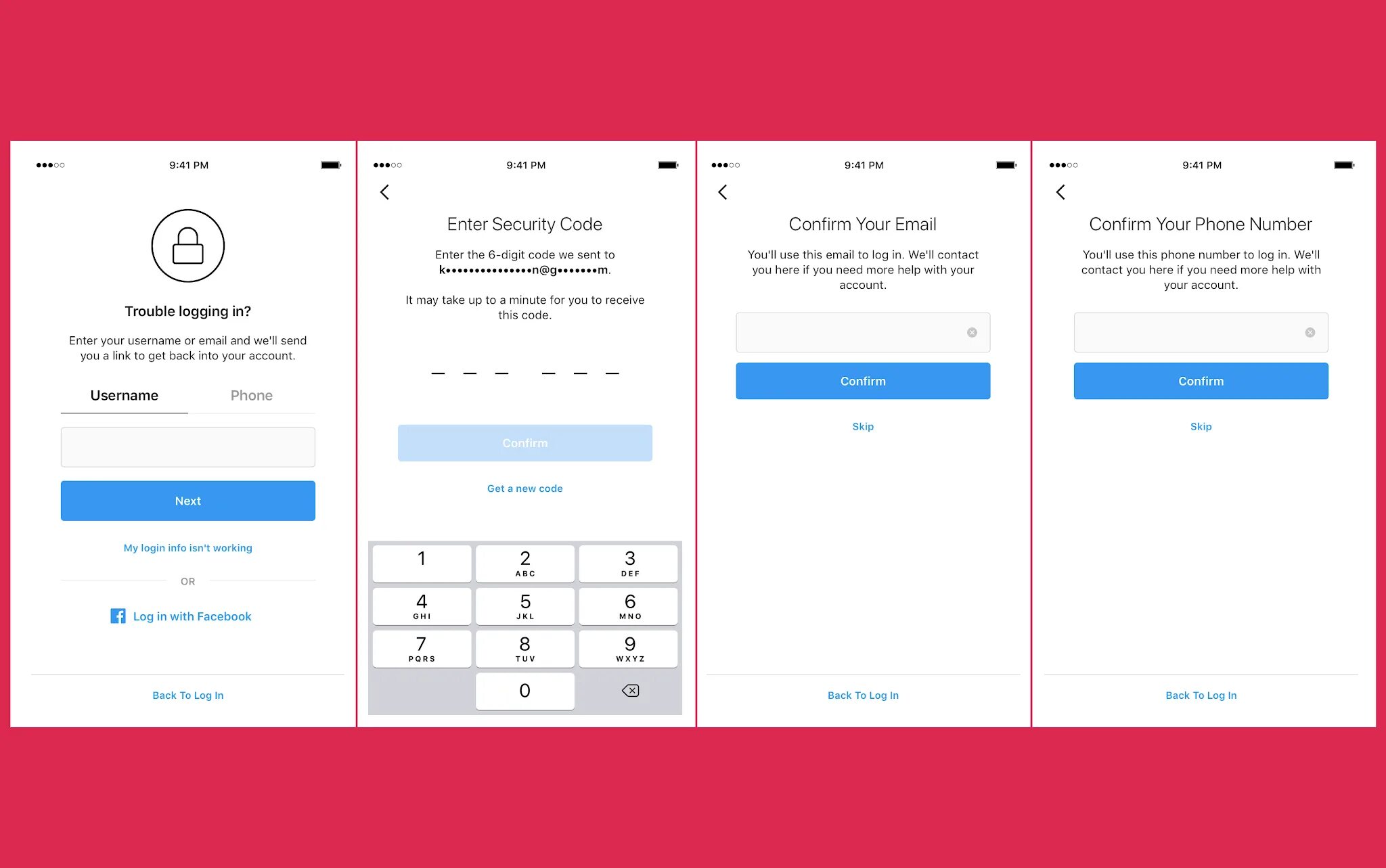
Task: Click My login info isn't working link
Action: [x=187, y=547]
